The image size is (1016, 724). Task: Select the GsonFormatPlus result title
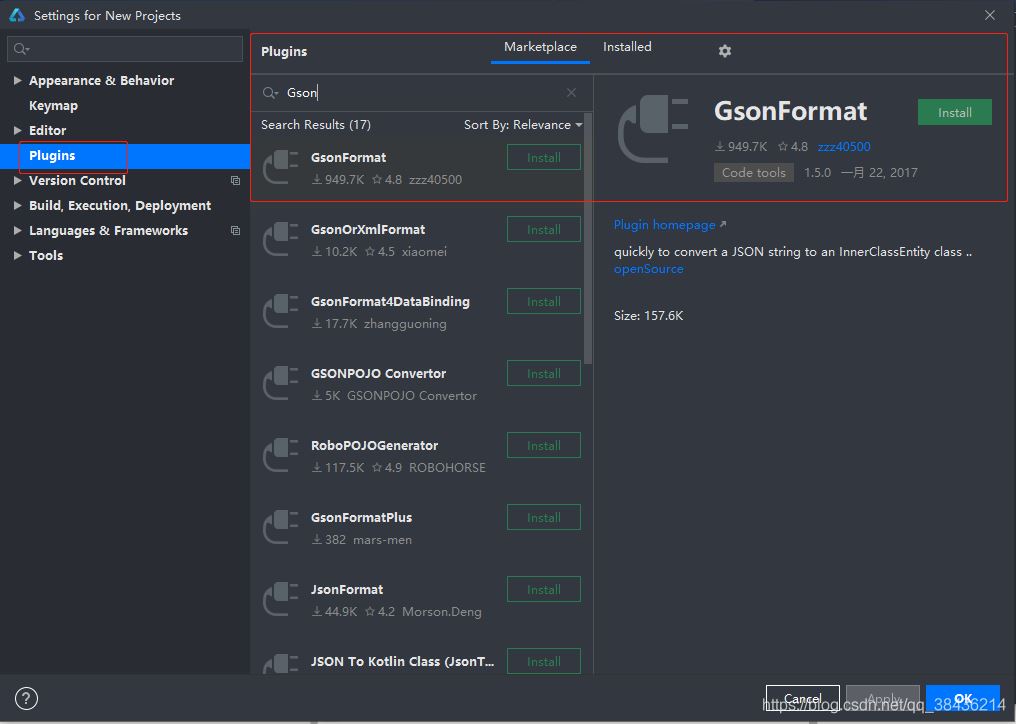[361, 517]
